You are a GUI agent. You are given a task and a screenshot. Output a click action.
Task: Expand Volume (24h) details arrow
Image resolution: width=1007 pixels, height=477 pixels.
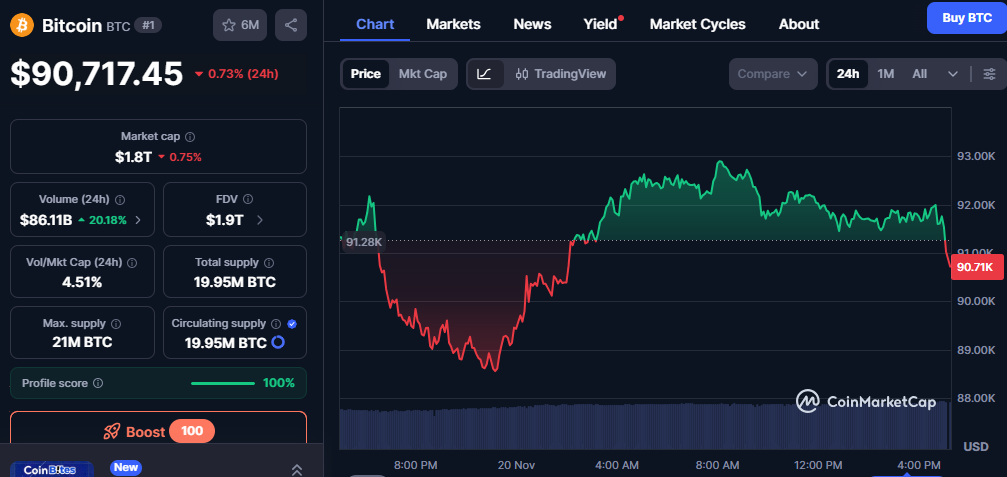click(138, 220)
